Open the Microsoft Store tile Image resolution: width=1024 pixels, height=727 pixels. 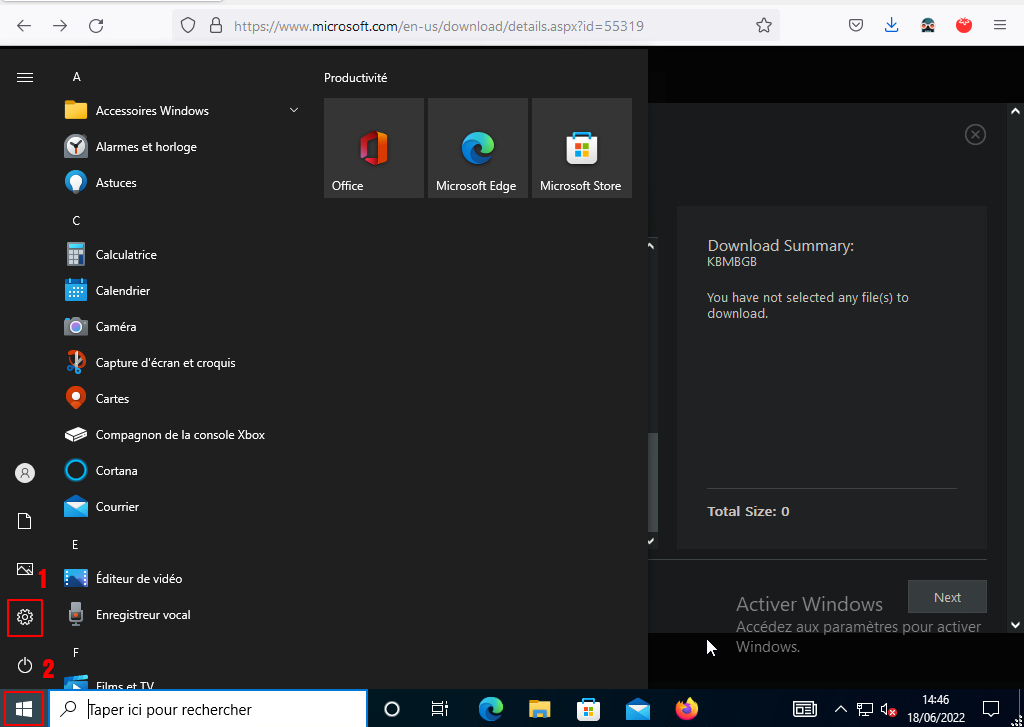coord(581,148)
